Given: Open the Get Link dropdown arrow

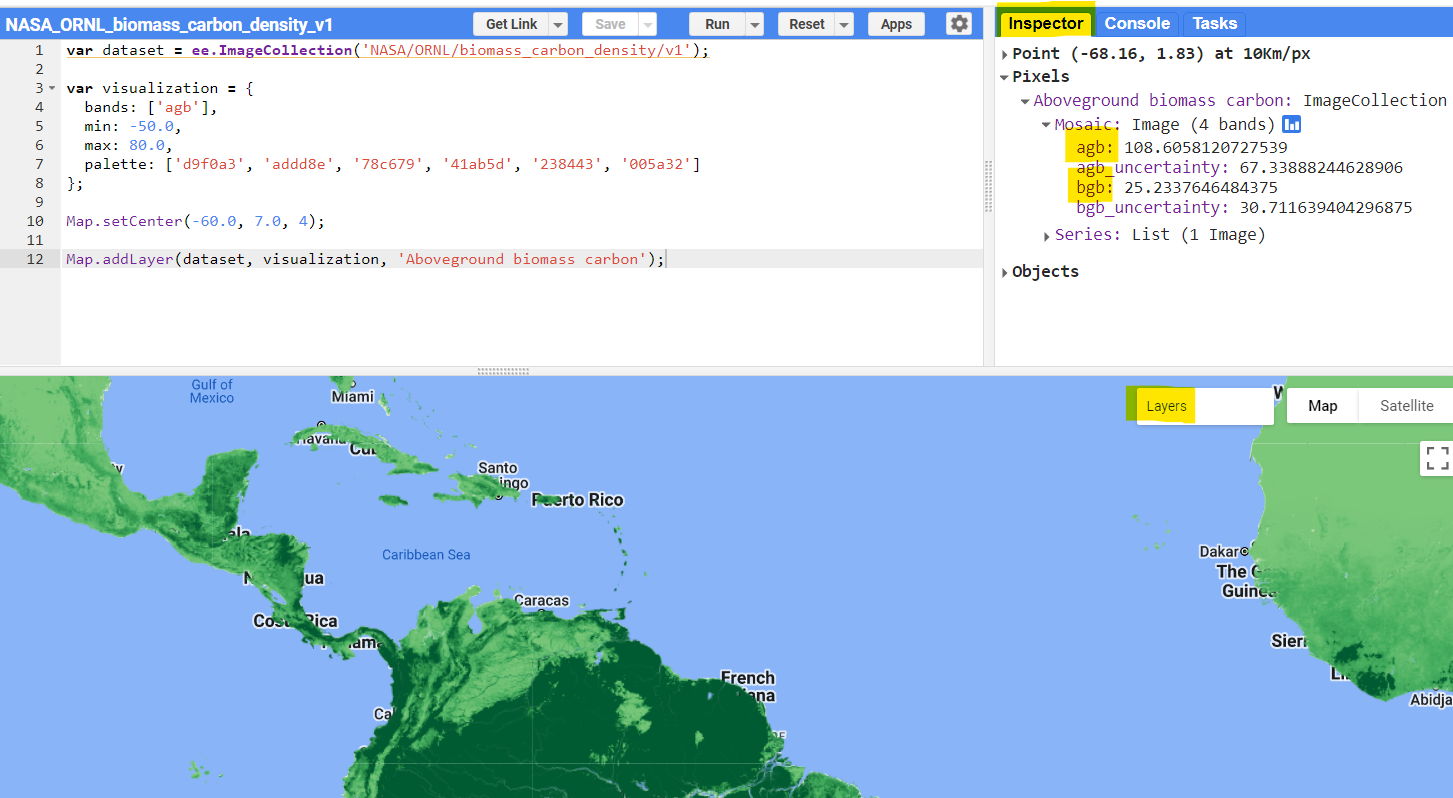Looking at the screenshot, I should [x=560, y=23].
